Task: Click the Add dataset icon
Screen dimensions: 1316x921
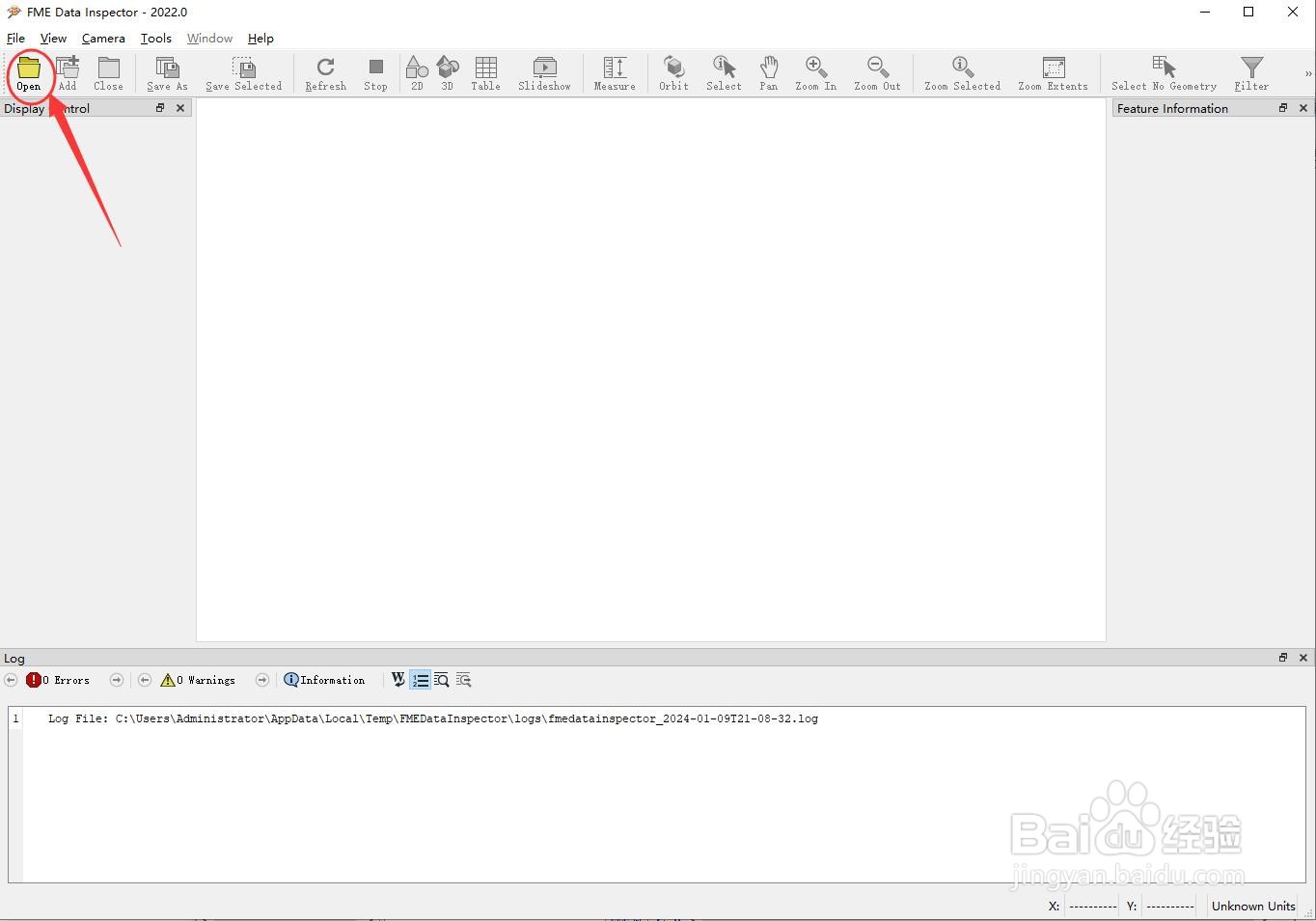Action: coord(68,73)
